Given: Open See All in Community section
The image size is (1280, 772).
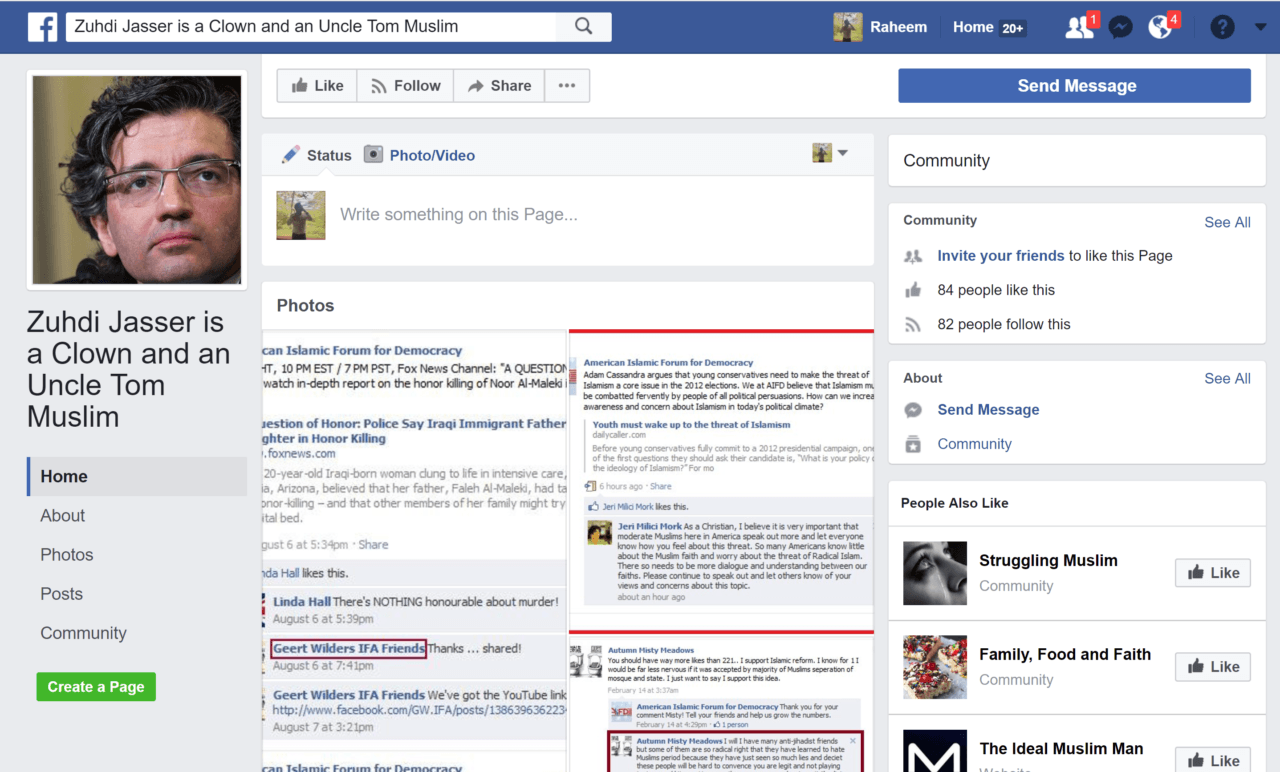Looking at the screenshot, I should (1227, 222).
